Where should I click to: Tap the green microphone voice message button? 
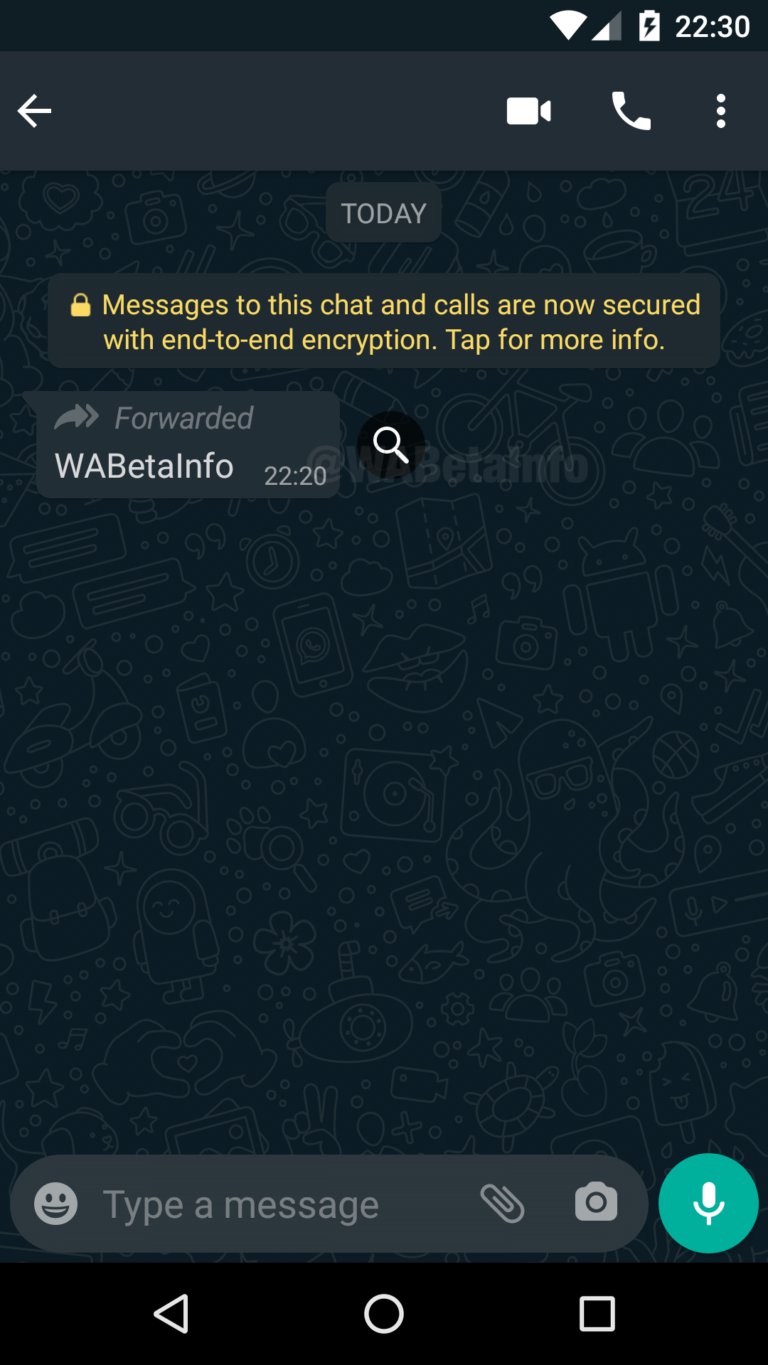click(709, 1203)
